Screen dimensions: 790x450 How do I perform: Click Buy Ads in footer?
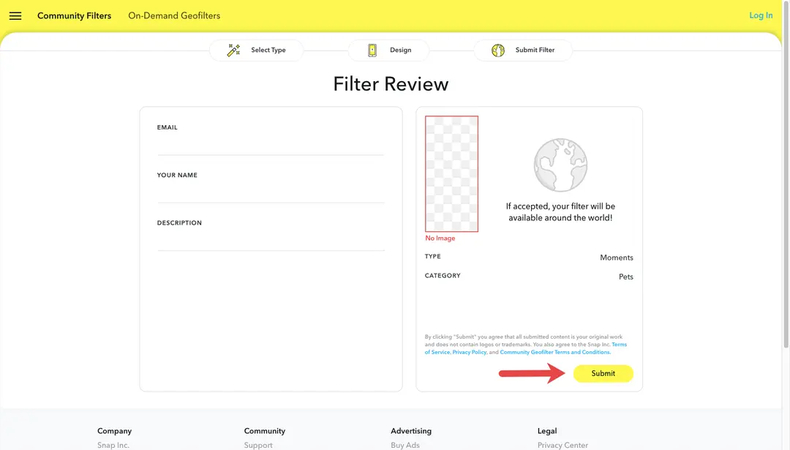coord(405,445)
